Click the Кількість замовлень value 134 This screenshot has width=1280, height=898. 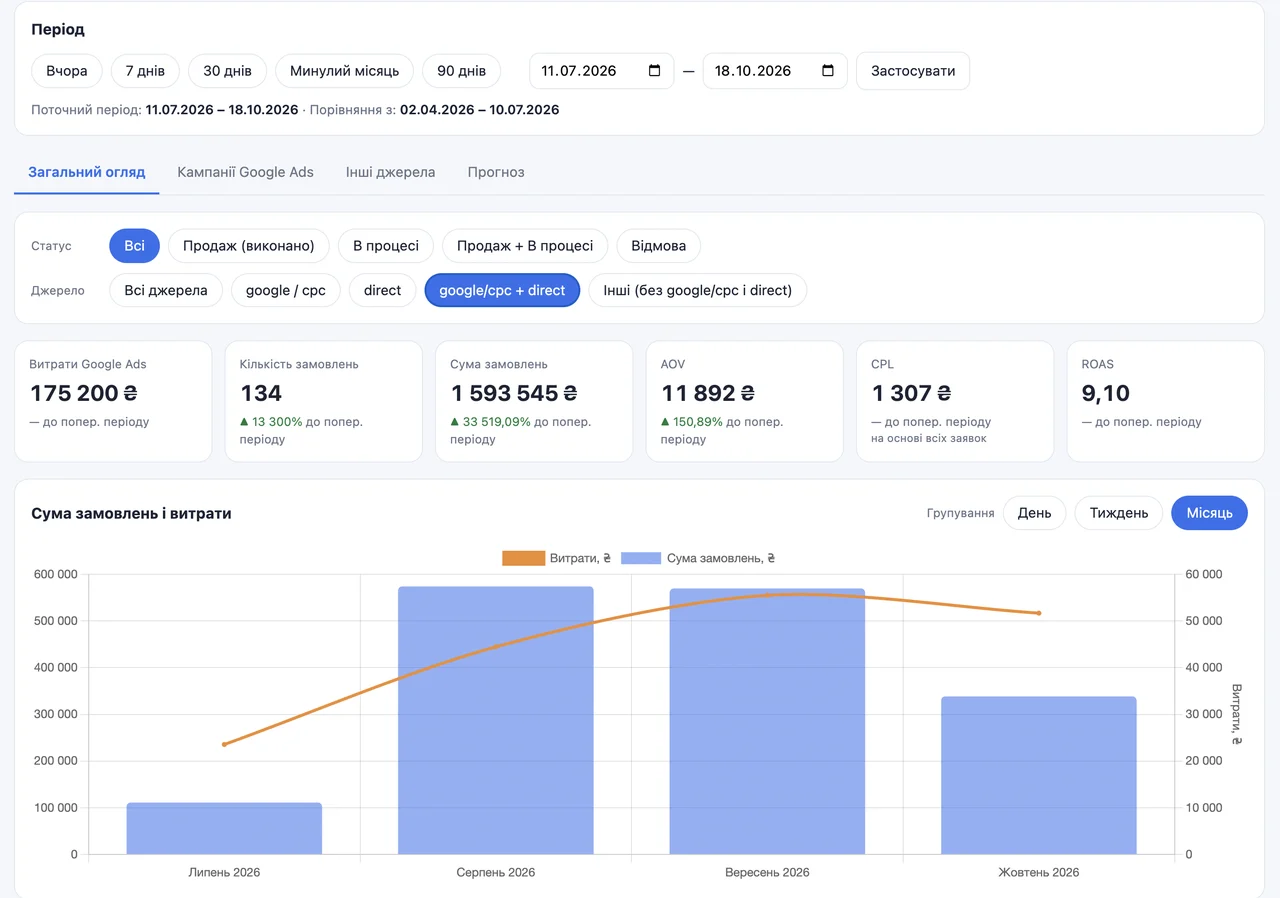(x=261, y=393)
